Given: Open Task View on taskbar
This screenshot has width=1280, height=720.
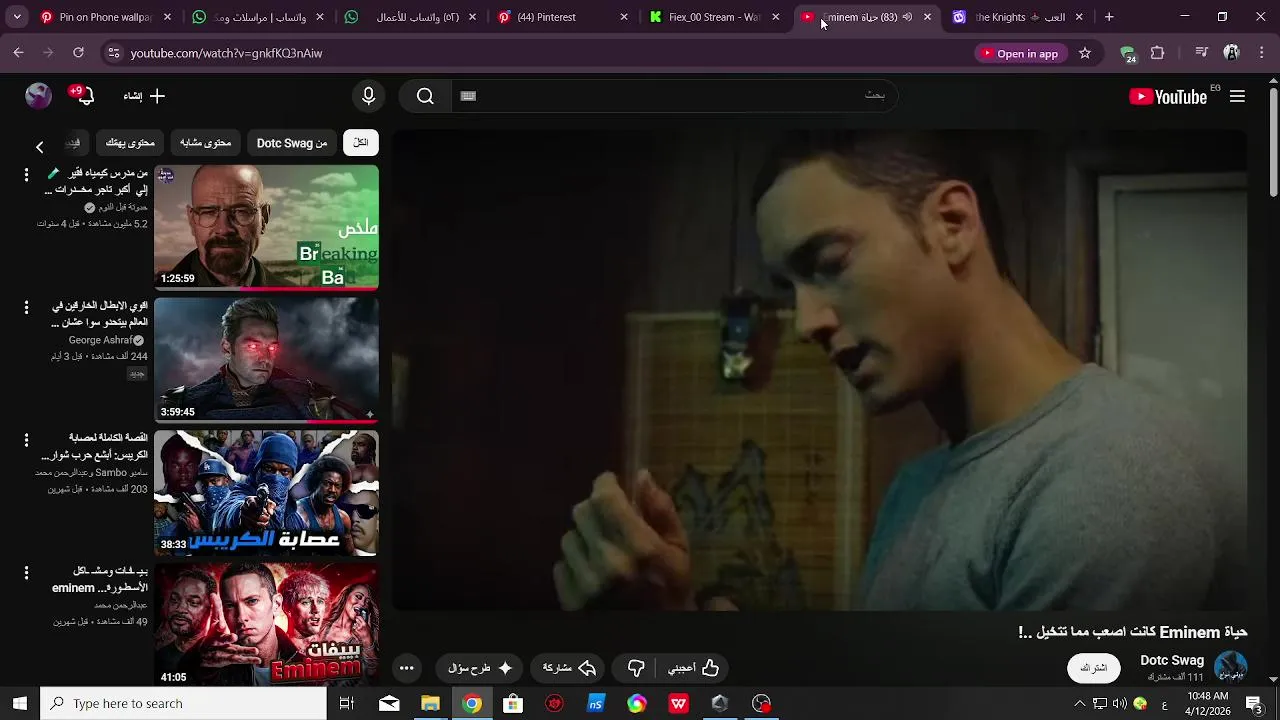Looking at the screenshot, I should [347, 704].
